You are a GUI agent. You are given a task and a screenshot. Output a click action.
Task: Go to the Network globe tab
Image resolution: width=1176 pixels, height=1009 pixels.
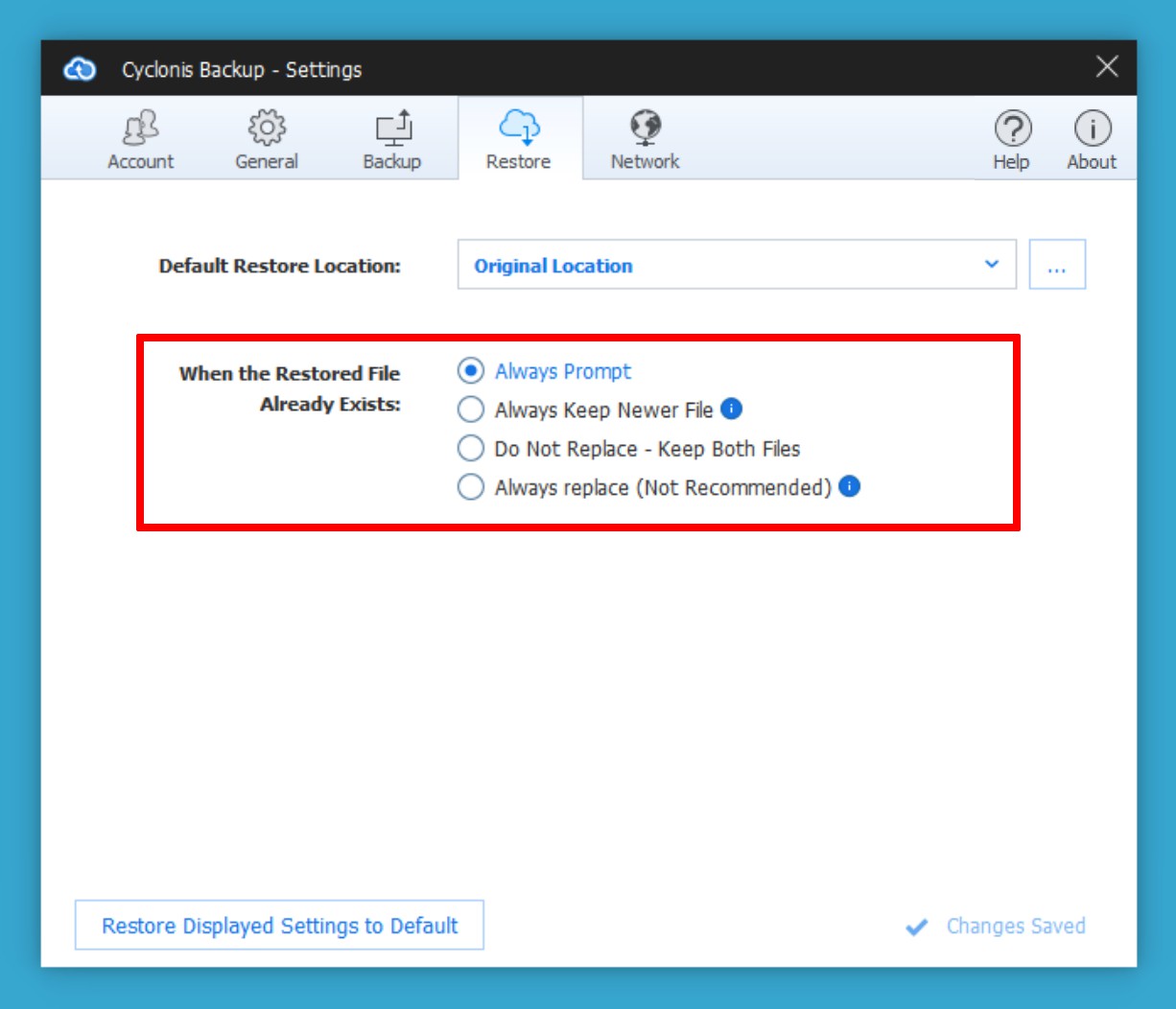pyautogui.click(x=645, y=140)
